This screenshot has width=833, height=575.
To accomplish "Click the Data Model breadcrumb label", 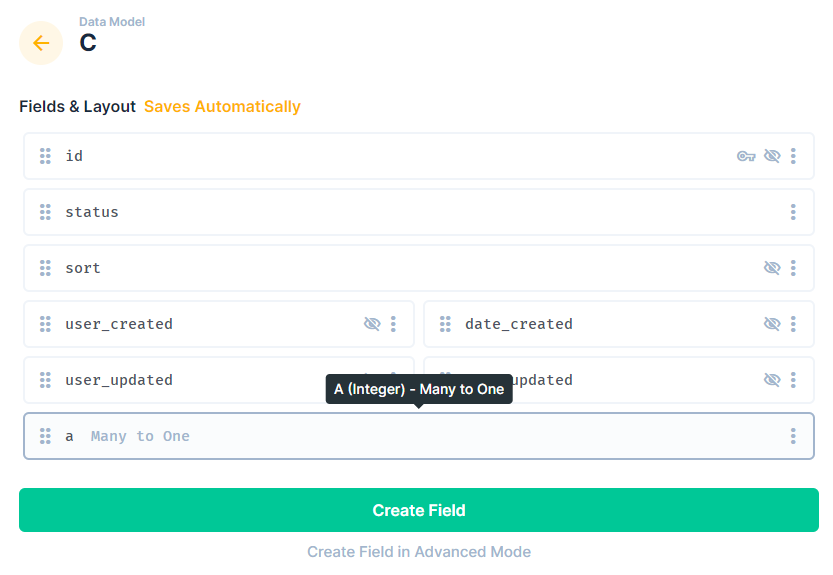I will (x=112, y=22).
